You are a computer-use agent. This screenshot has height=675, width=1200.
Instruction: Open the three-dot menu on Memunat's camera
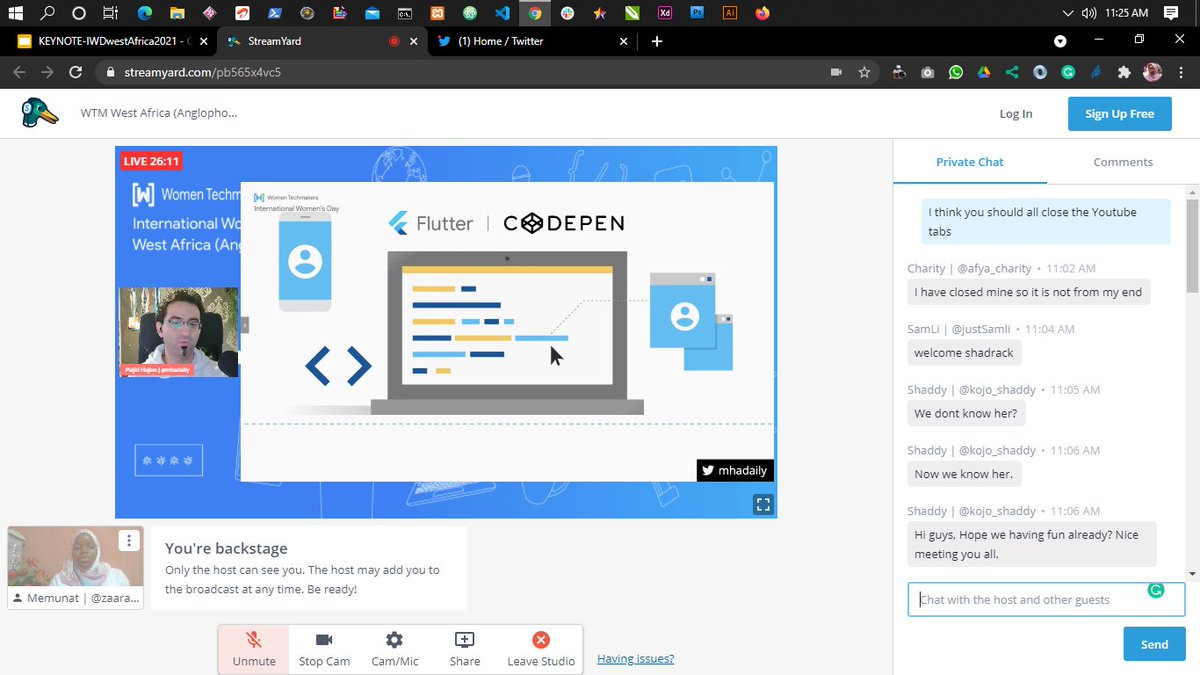tap(128, 541)
